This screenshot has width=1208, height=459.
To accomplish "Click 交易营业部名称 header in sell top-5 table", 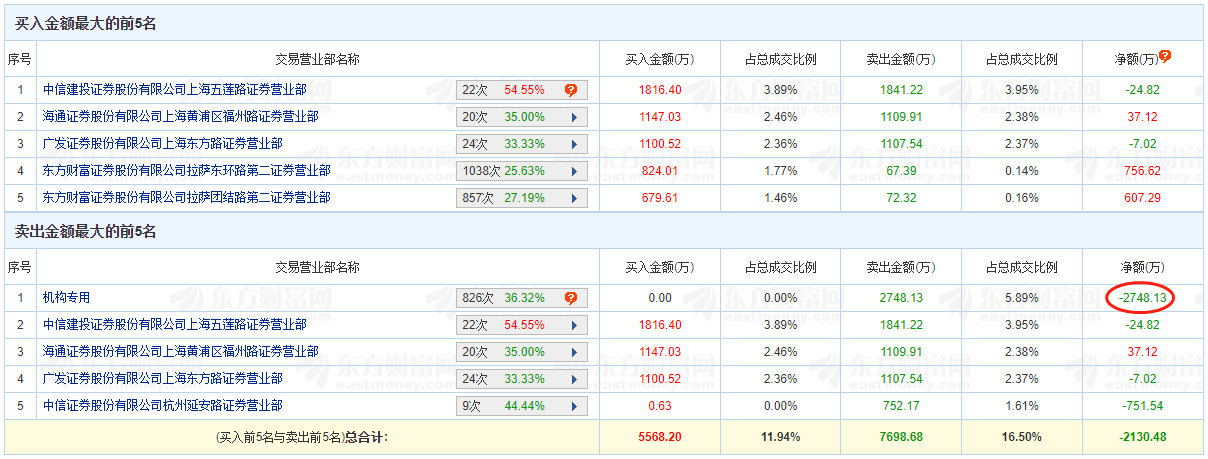I will (x=318, y=268).
